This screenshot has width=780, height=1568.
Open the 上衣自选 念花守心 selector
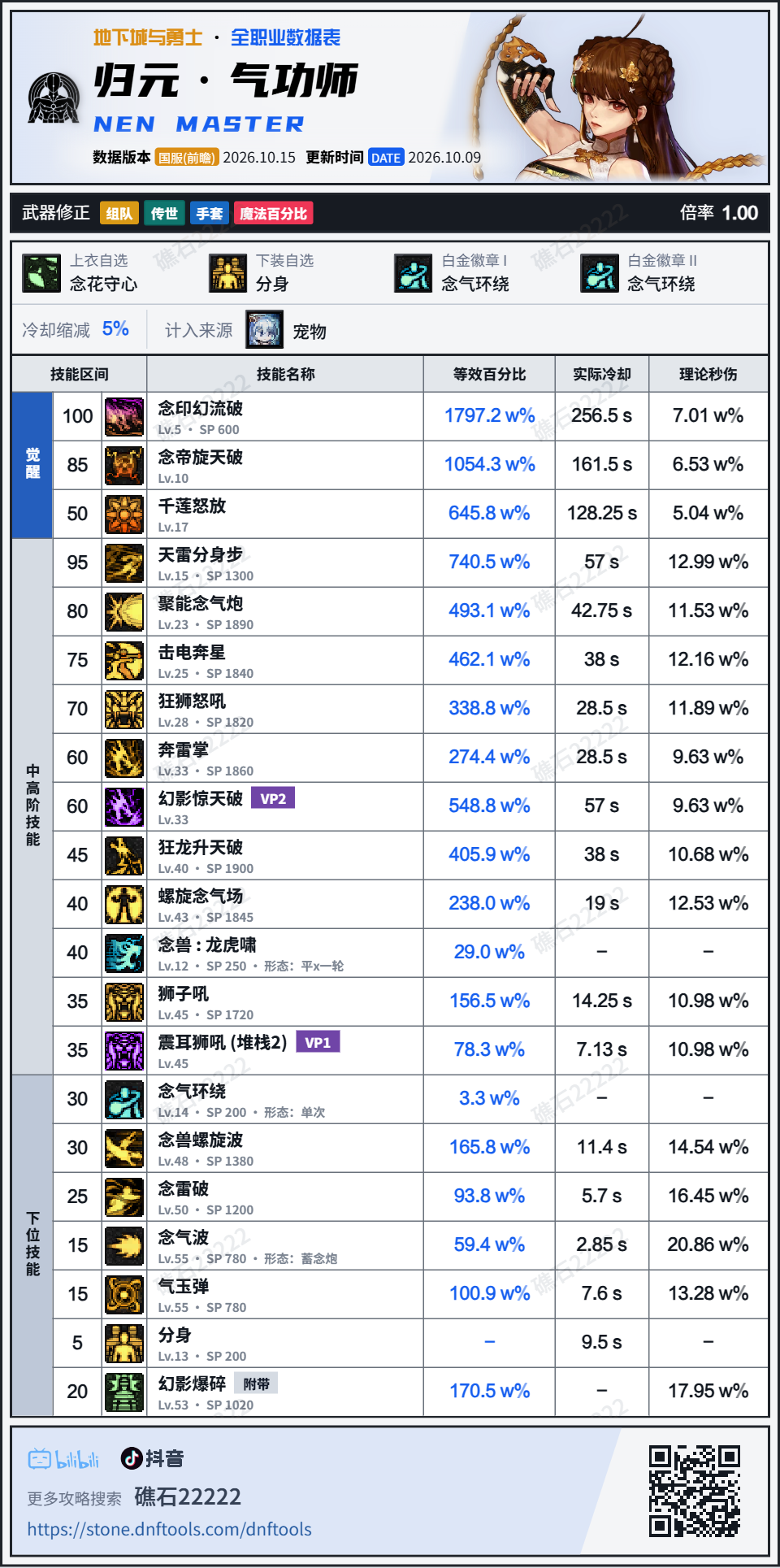(81, 273)
